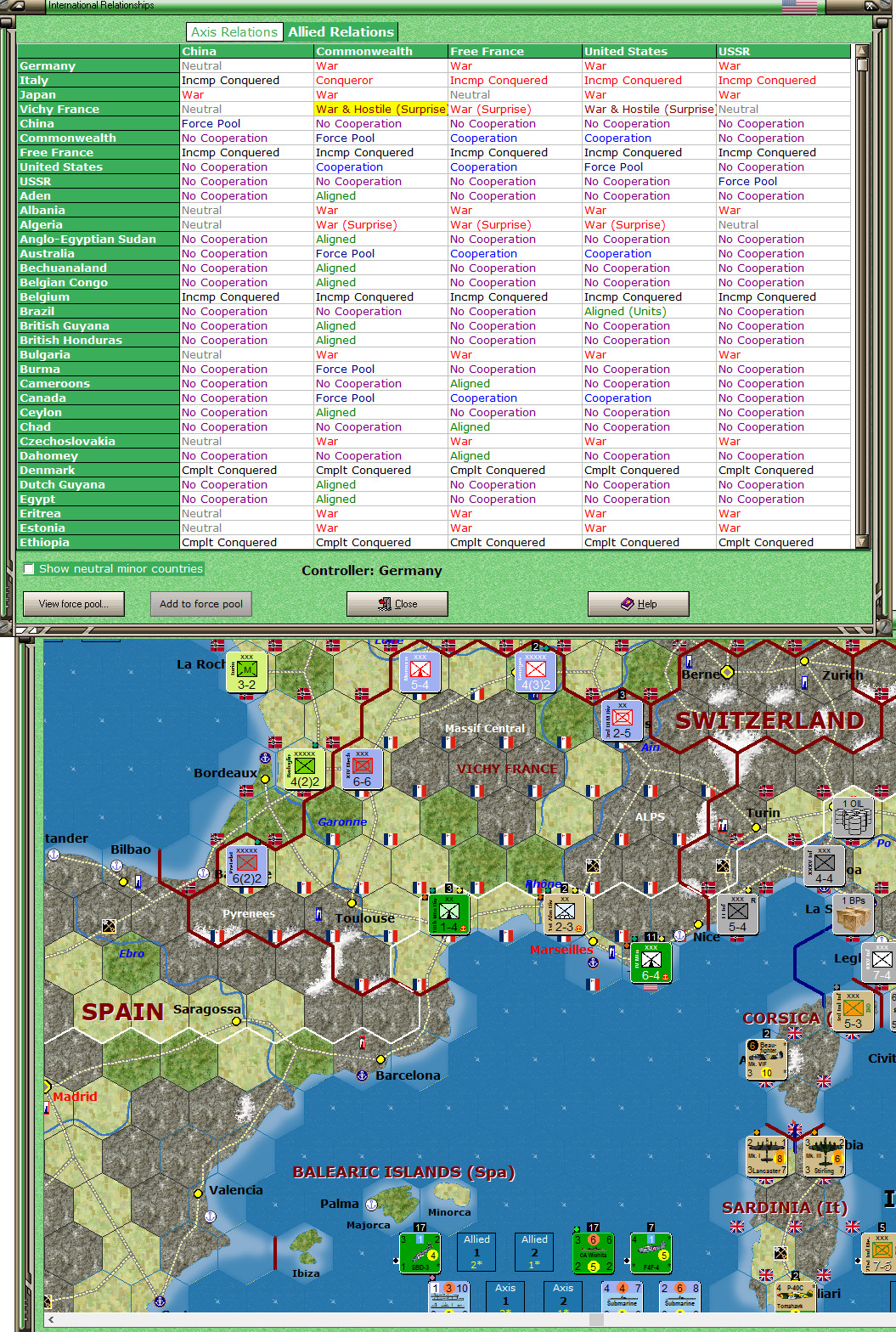Viewport: 896px width, 1332px height.
Task: Click Italy's Conqueror cell under Commonwealth
Action: [x=380, y=81]
